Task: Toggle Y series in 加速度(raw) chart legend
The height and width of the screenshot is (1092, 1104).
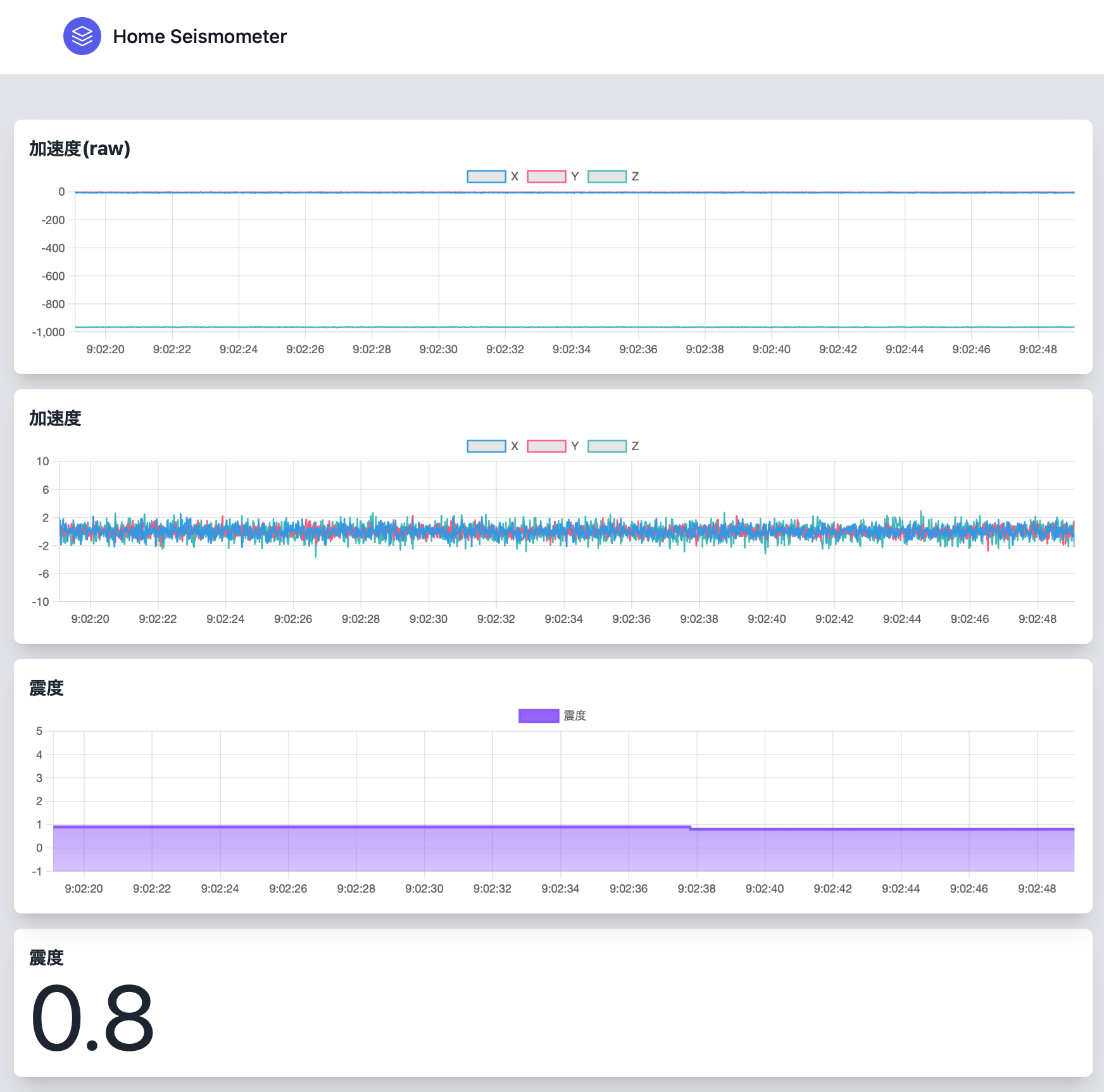Action: coord(553,177)
